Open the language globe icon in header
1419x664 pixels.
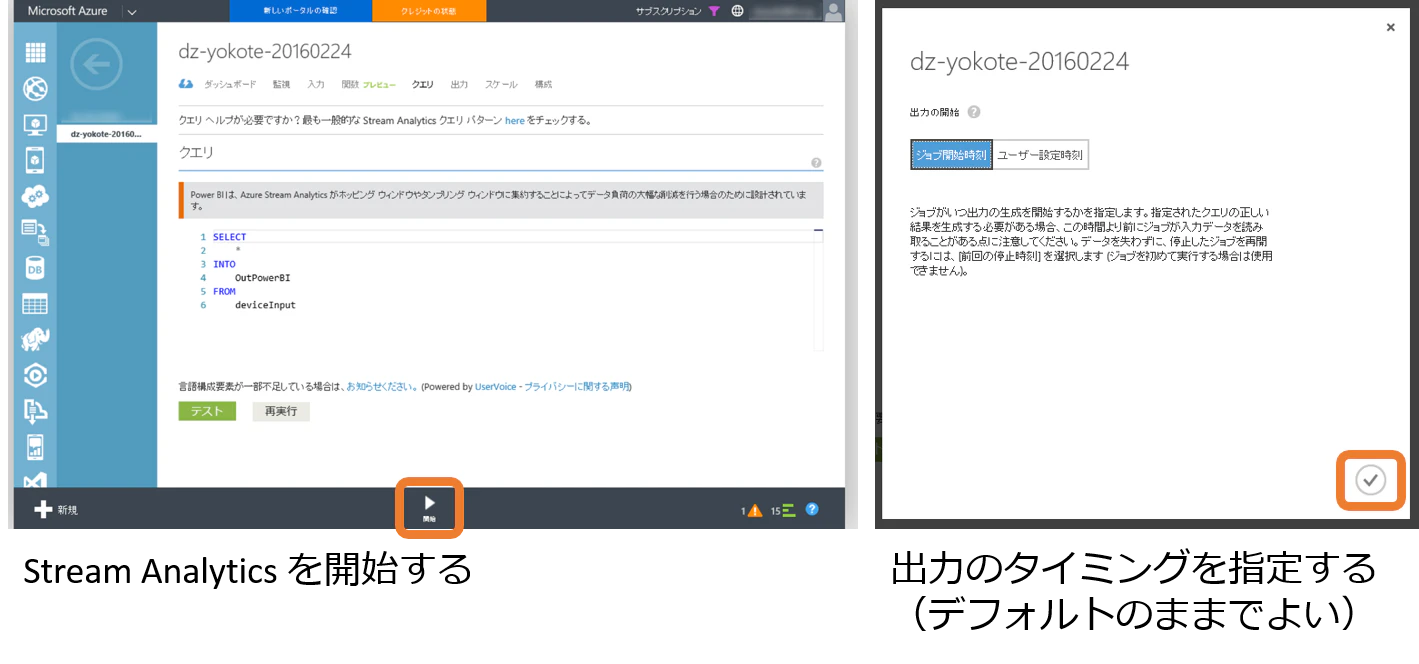click(738, 11)
